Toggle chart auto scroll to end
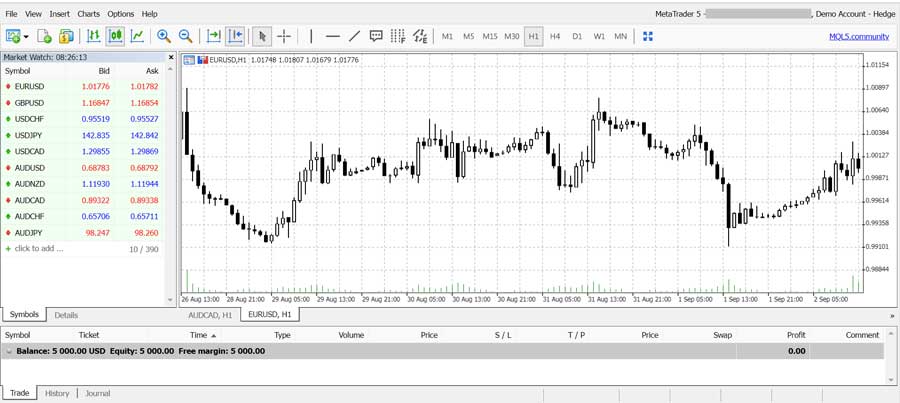 (213, 36)
